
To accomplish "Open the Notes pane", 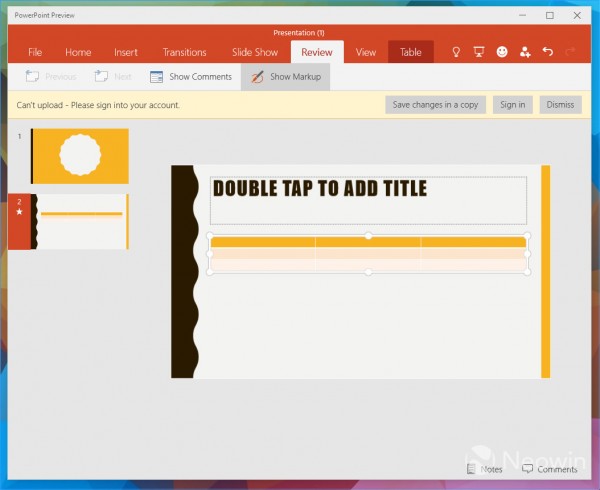I will click(x=484, y=469).
